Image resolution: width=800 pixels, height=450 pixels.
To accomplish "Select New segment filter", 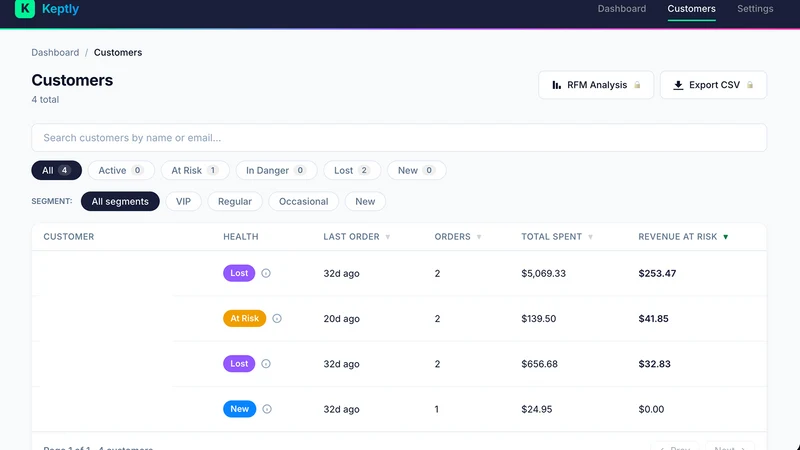I will pos(365,202).
